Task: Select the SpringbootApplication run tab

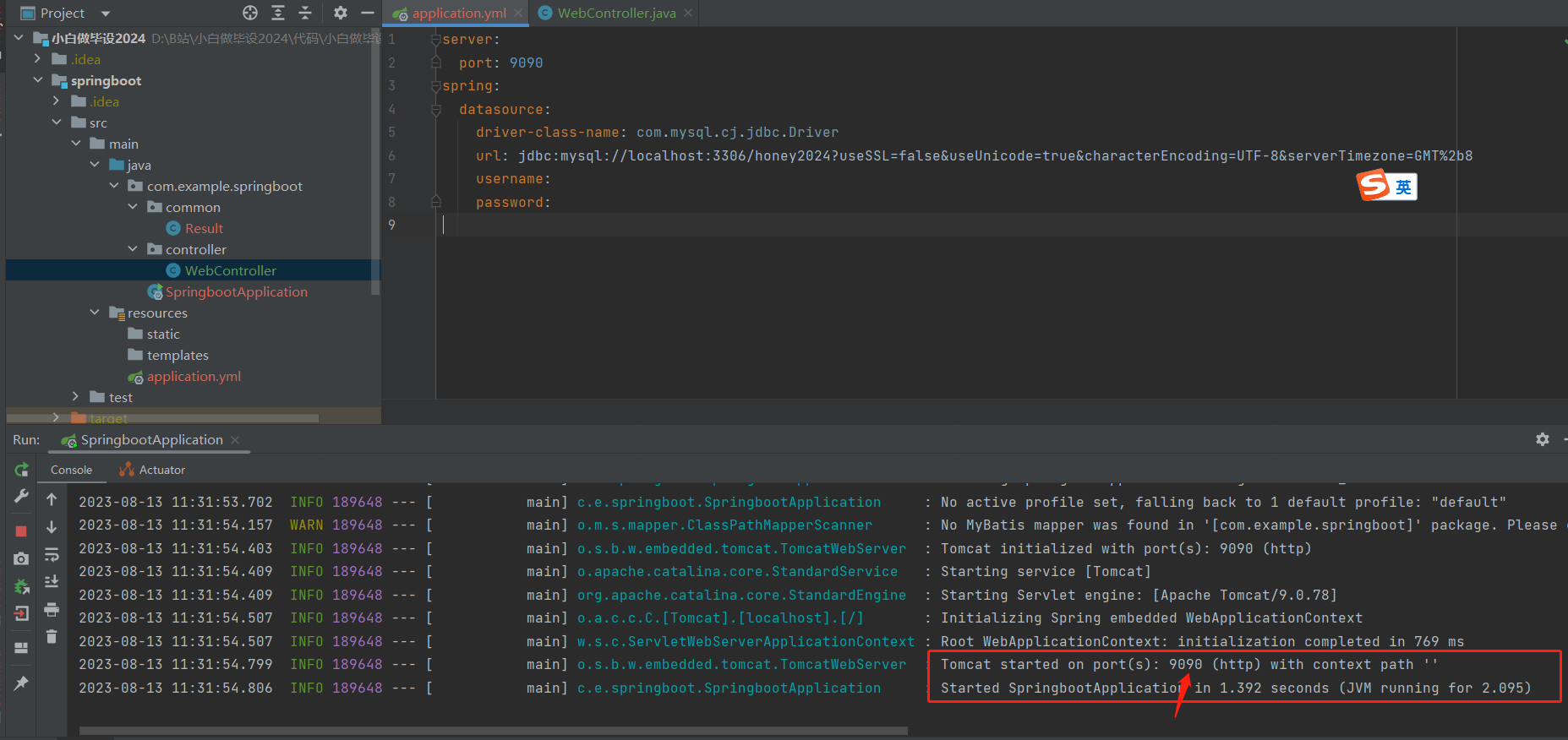Action: coord(151,440)
